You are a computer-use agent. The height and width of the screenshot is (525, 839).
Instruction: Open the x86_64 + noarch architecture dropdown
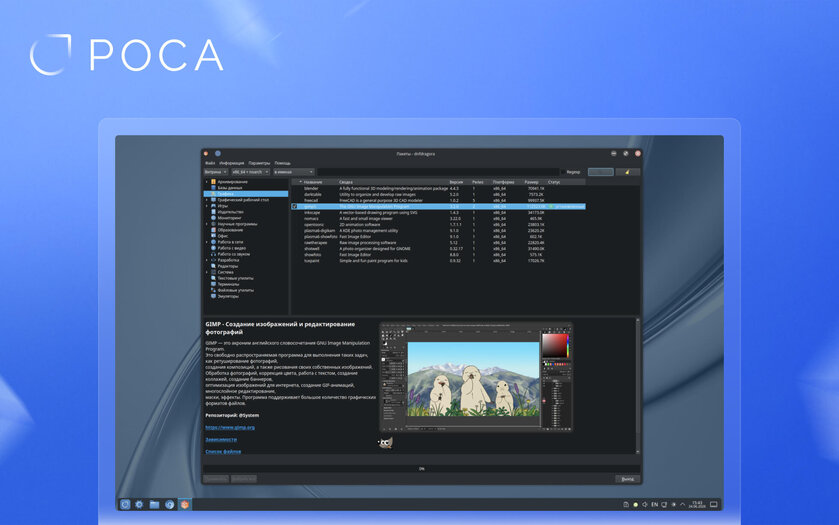point(250,172)
